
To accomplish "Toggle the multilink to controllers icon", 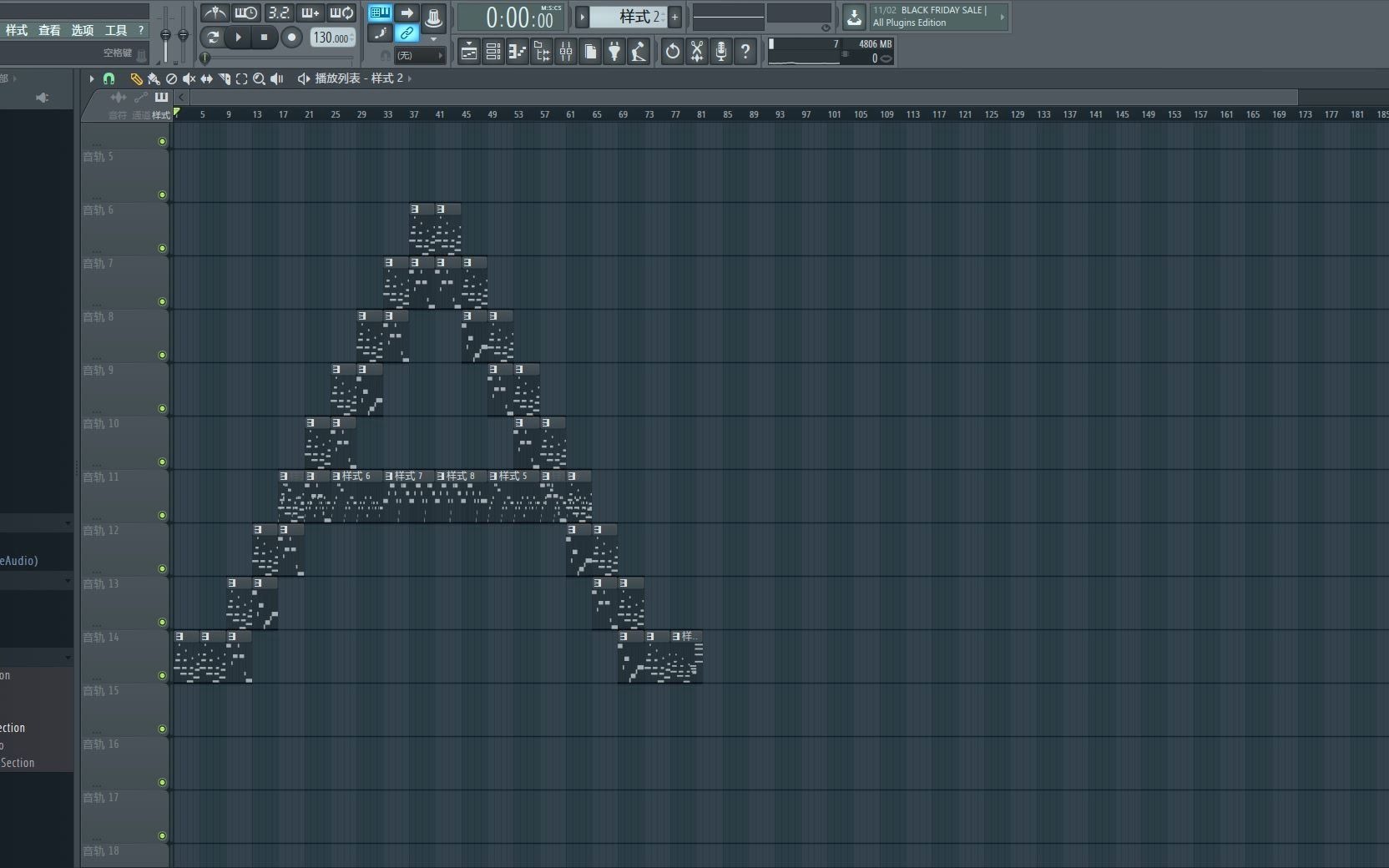I will [407, 33].
